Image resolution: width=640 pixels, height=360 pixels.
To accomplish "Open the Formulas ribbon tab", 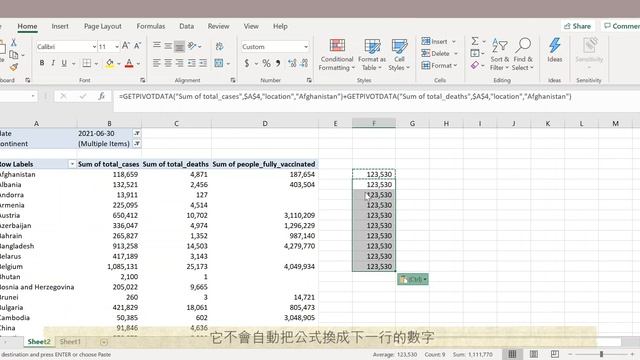I will pyautogui.click(x=151, y=26).
